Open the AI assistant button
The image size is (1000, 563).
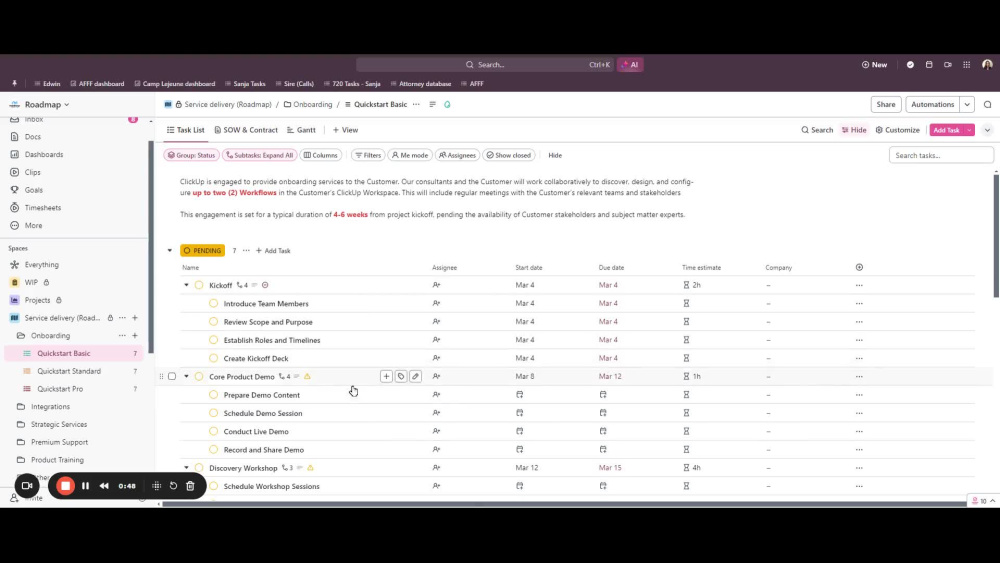(630, 64)
